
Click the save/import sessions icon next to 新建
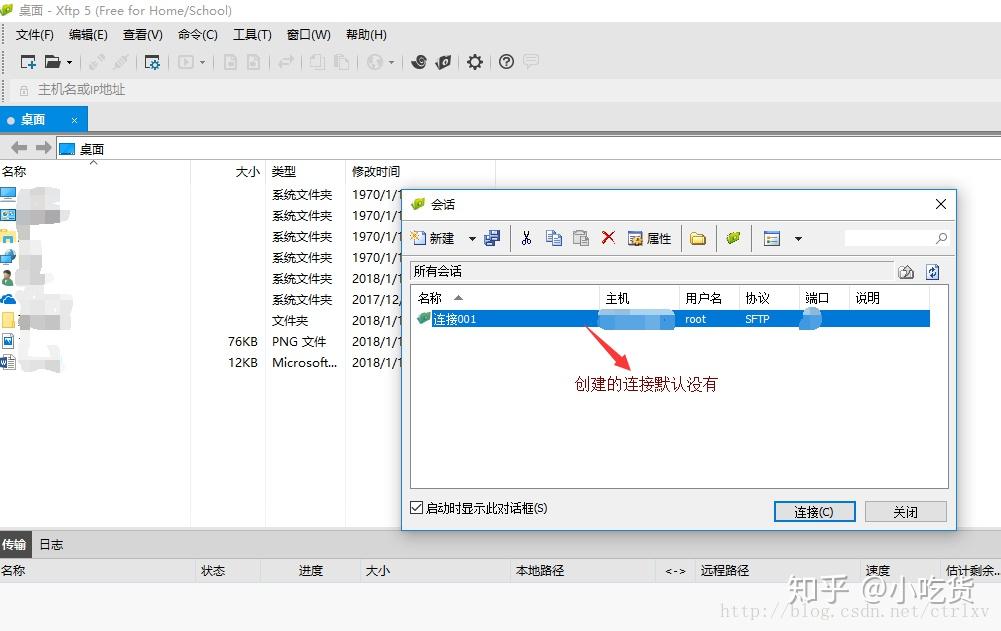click(x=492, y=238)
